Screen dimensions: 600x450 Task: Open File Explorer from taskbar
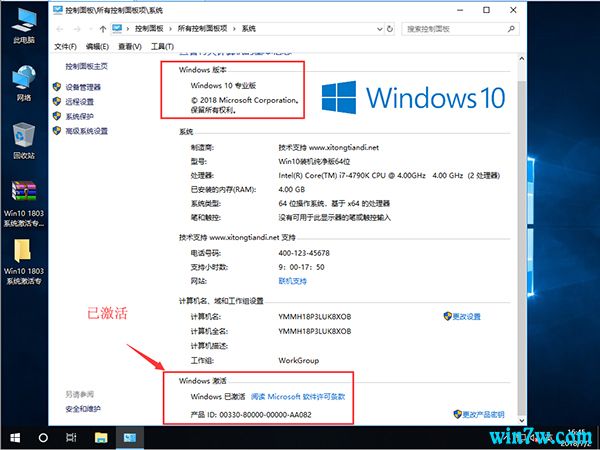(x=101, y=437)
